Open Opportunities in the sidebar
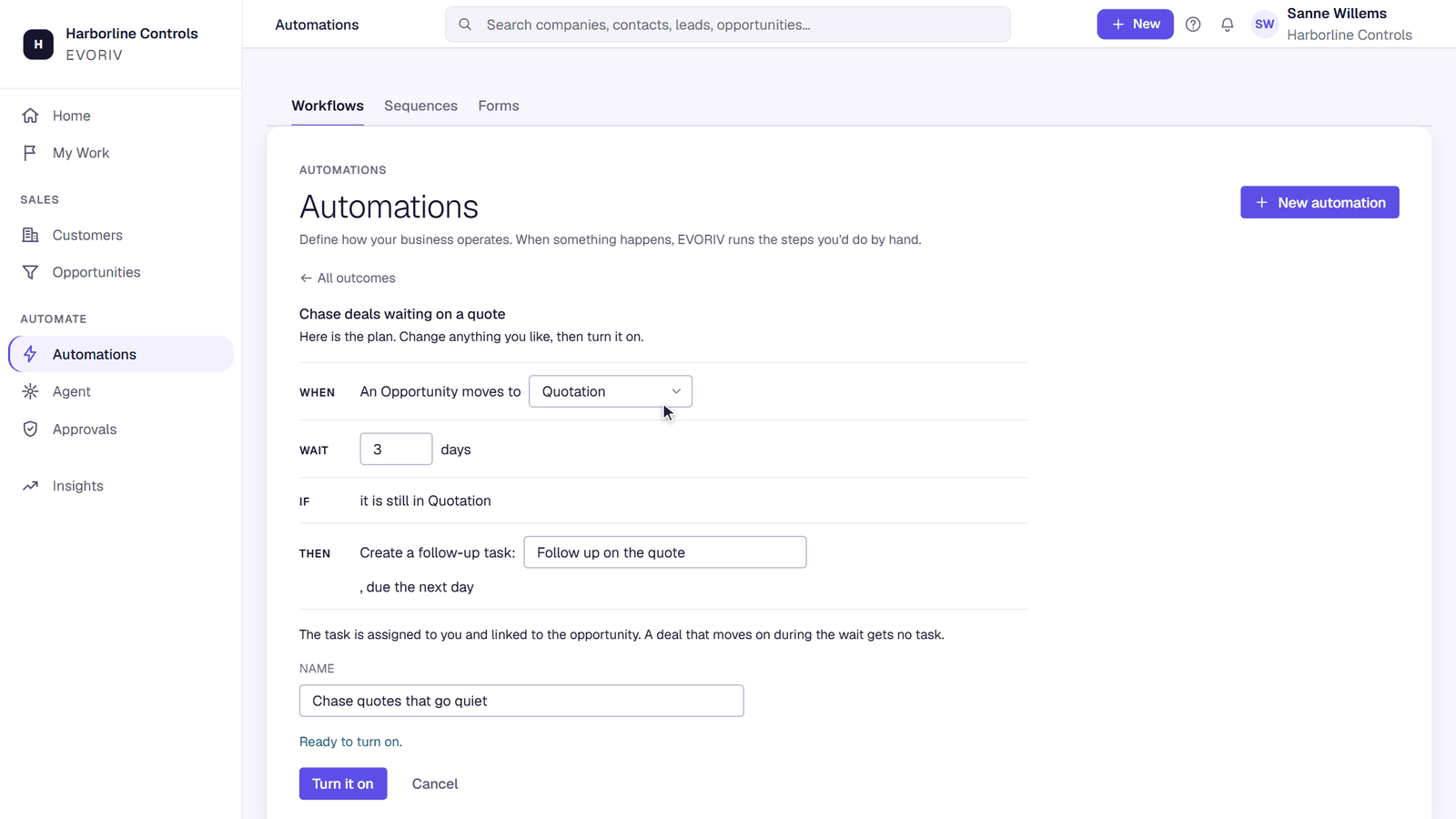 click(121, 272)
